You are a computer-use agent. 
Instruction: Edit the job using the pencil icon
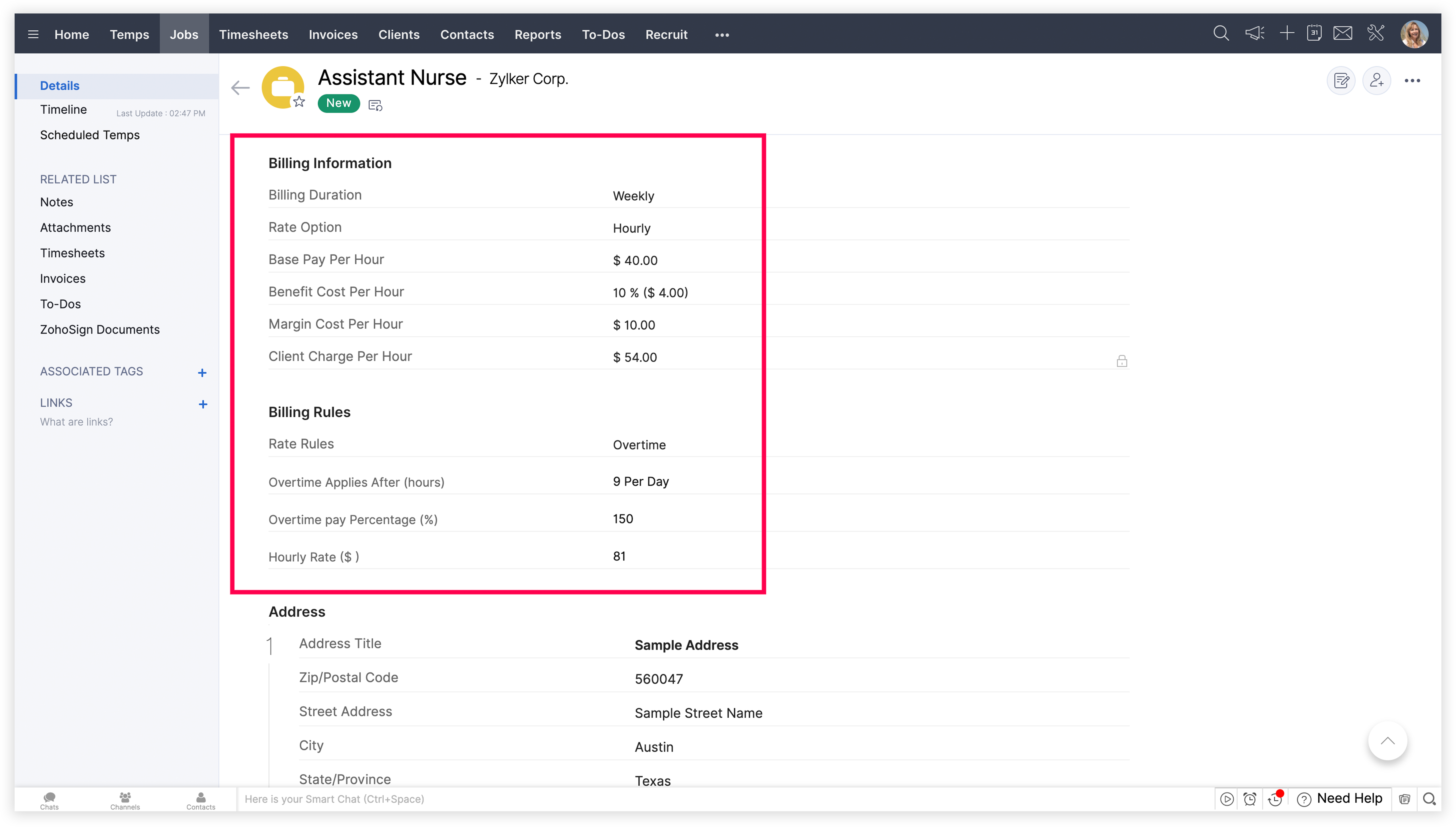pos(1341,81)
